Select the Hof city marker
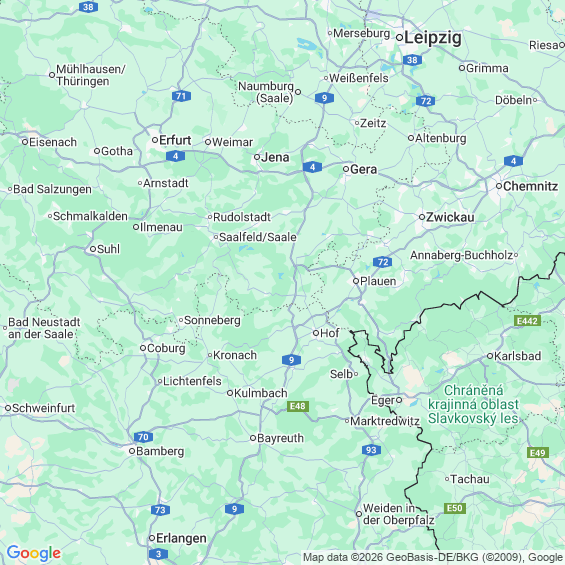565x565 pixels. 316,333
